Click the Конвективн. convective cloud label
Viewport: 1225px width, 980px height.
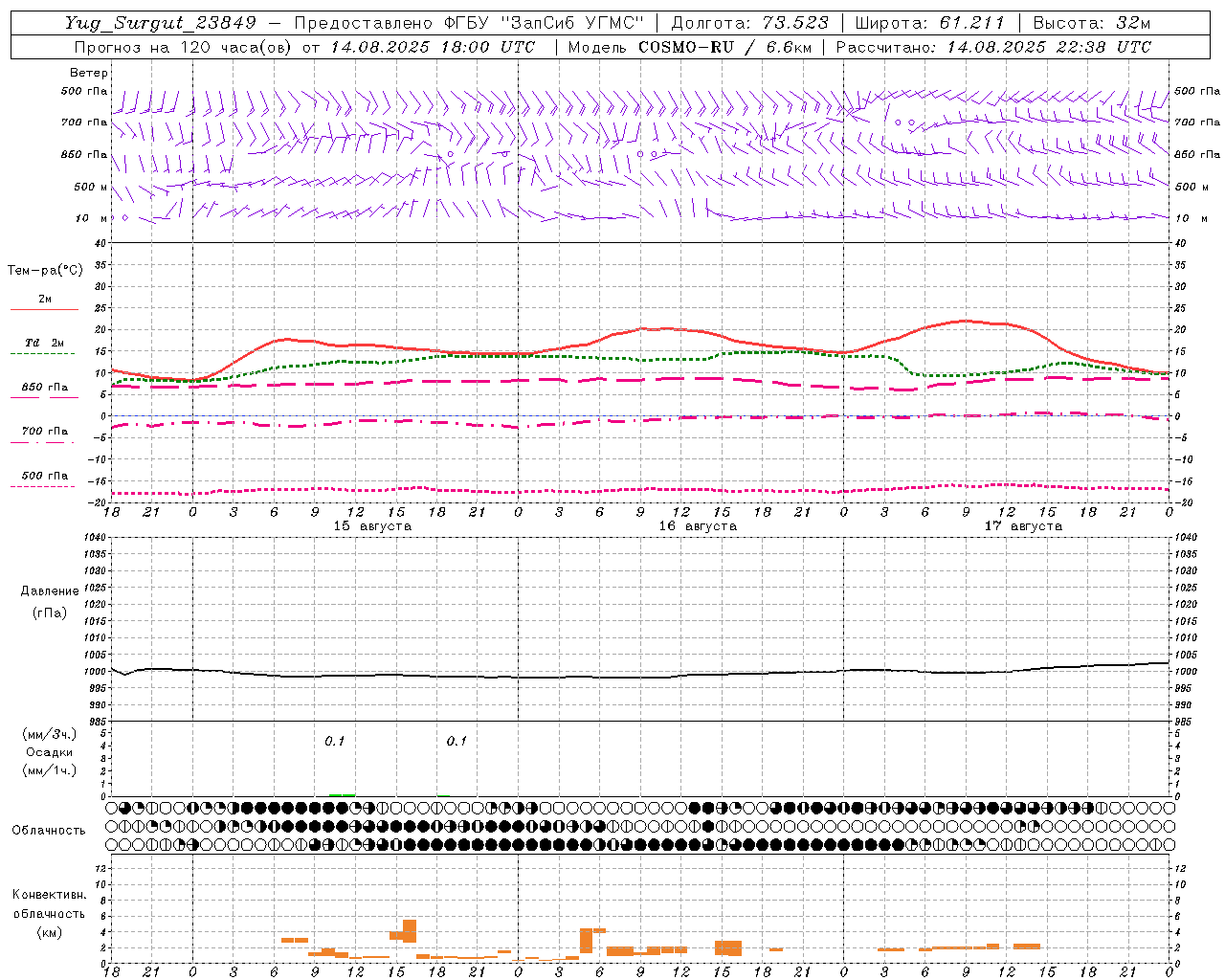tap(49, 895)
